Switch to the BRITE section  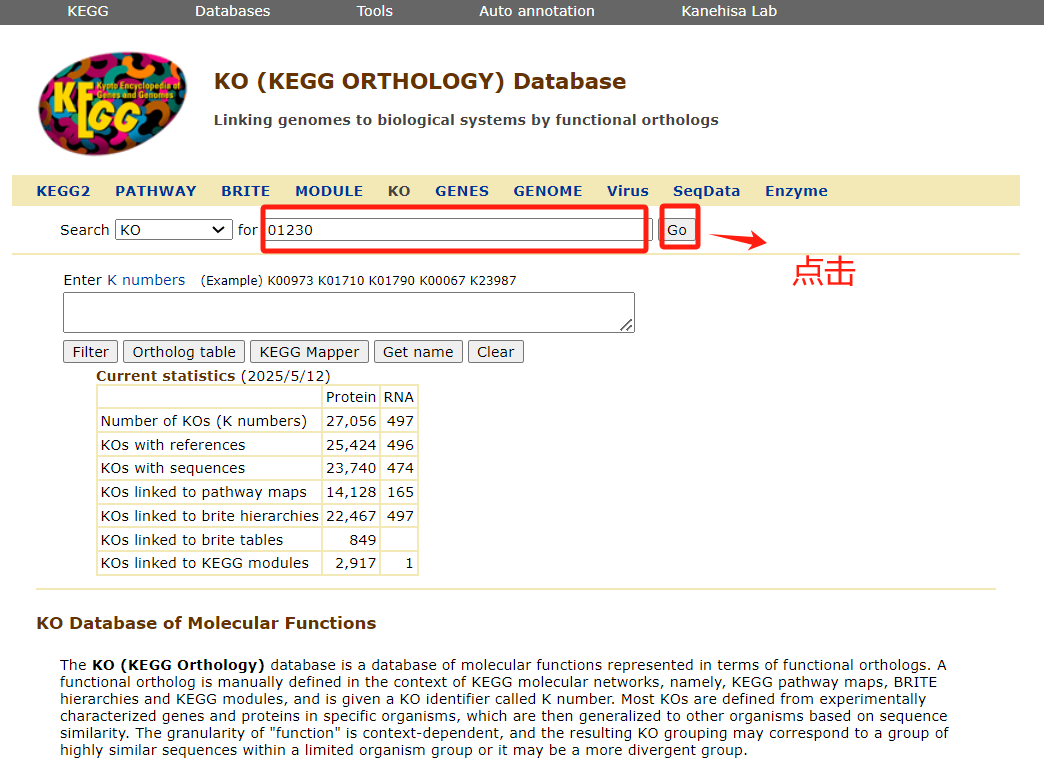point(245,190)
